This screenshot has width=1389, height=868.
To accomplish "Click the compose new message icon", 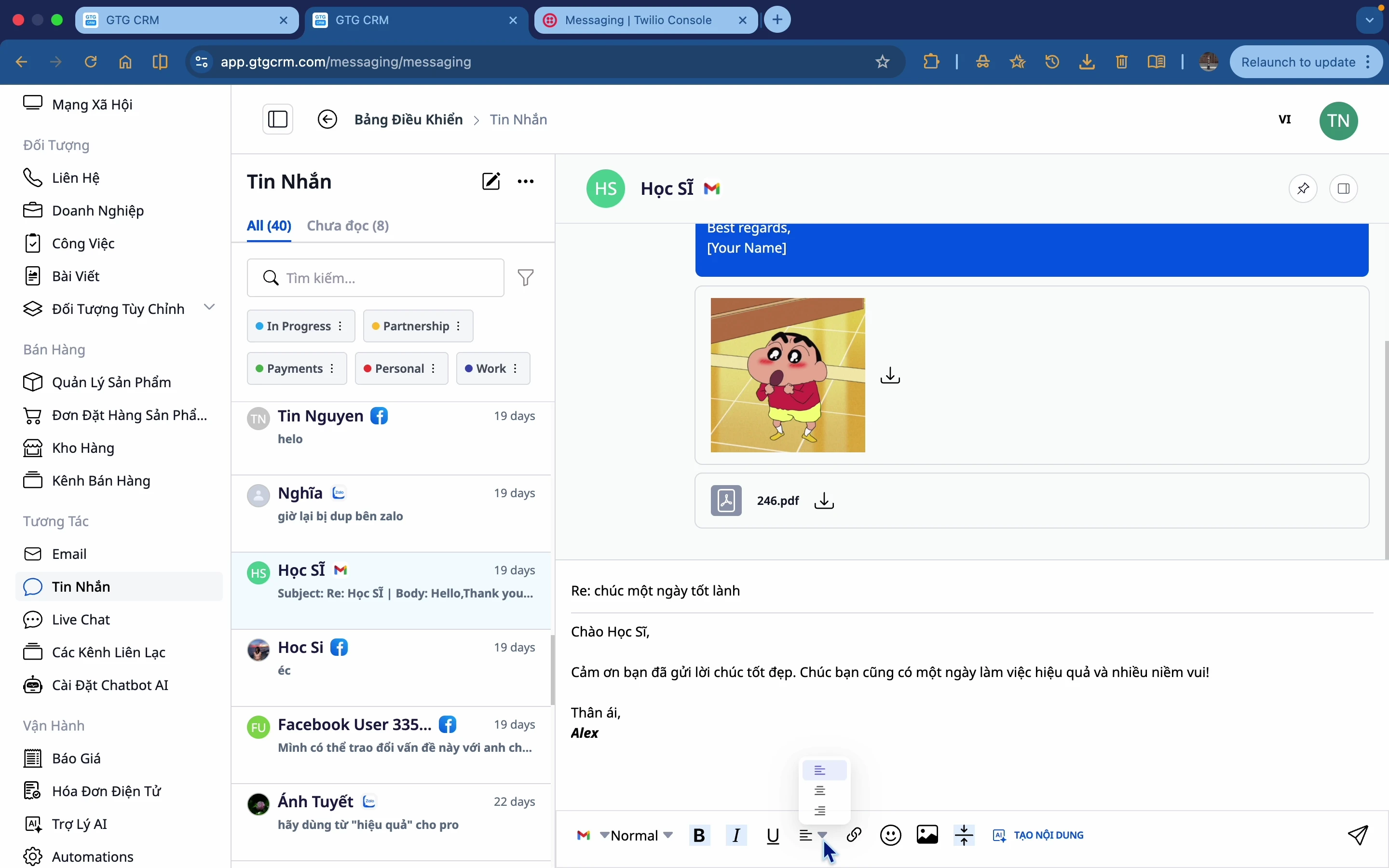I will pyautogui.click(x=491, y=181).
